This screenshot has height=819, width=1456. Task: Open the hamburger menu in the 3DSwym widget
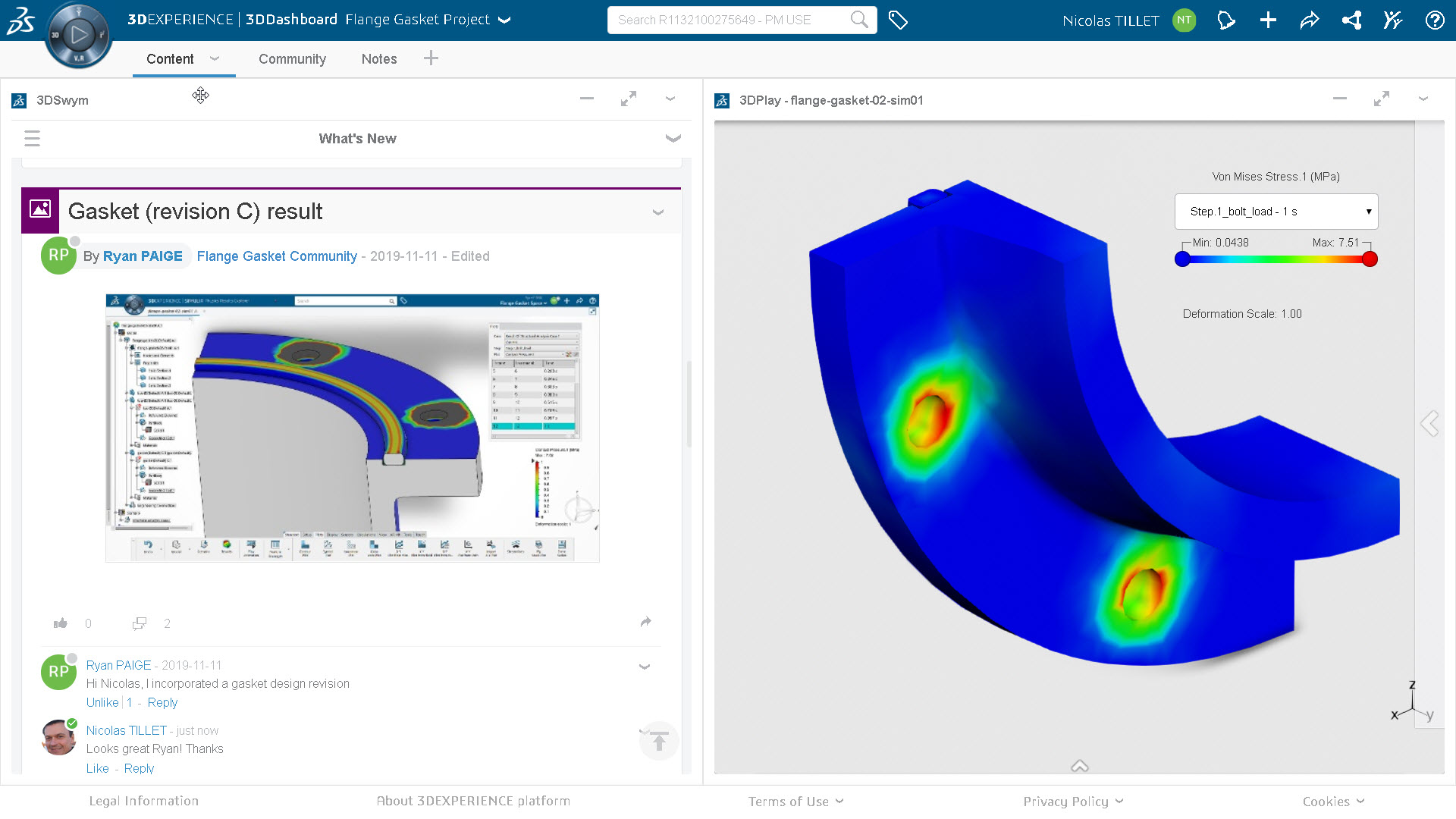point(33,139)
